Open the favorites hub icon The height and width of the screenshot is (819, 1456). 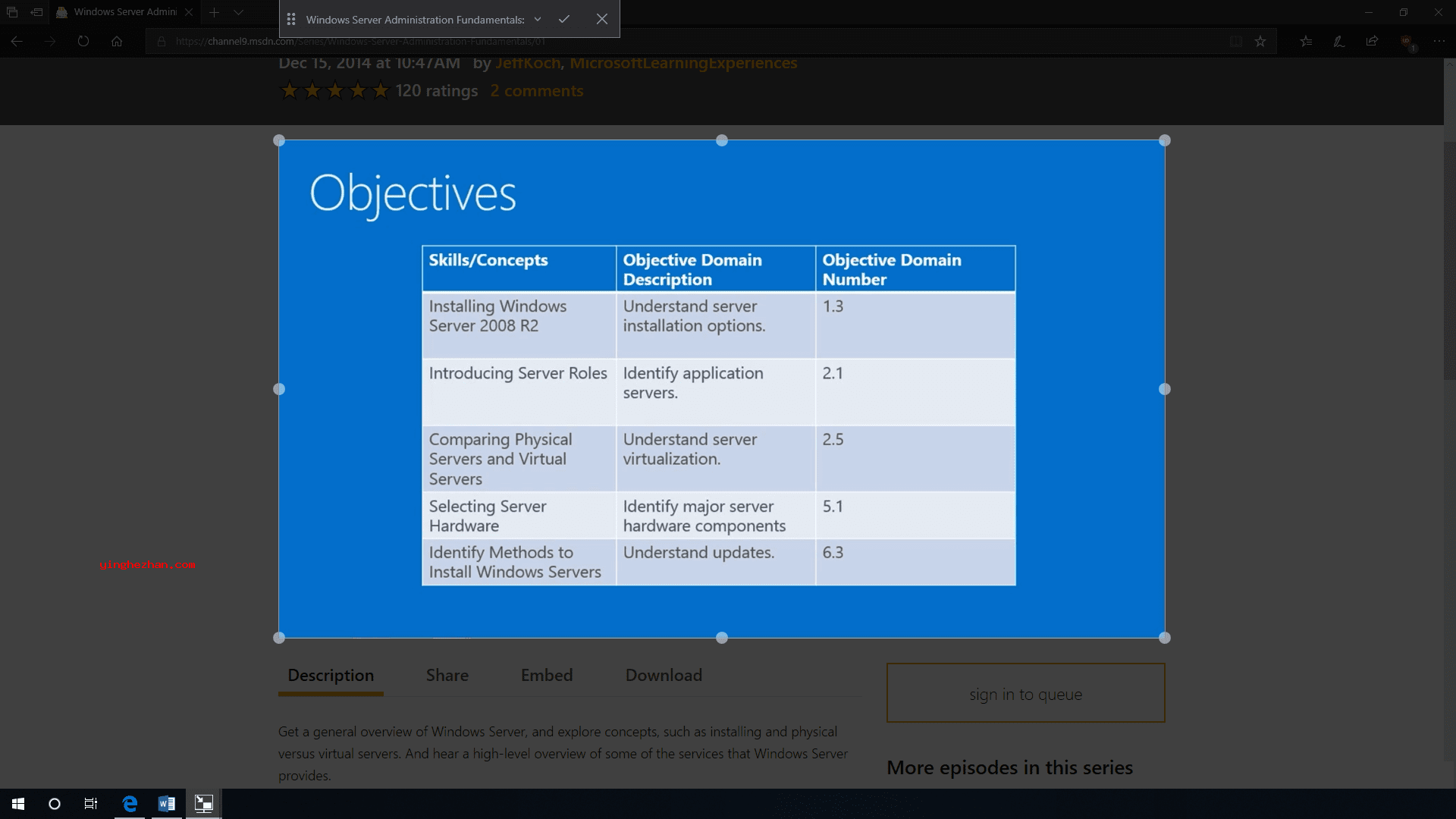(x=1306, y=42)
